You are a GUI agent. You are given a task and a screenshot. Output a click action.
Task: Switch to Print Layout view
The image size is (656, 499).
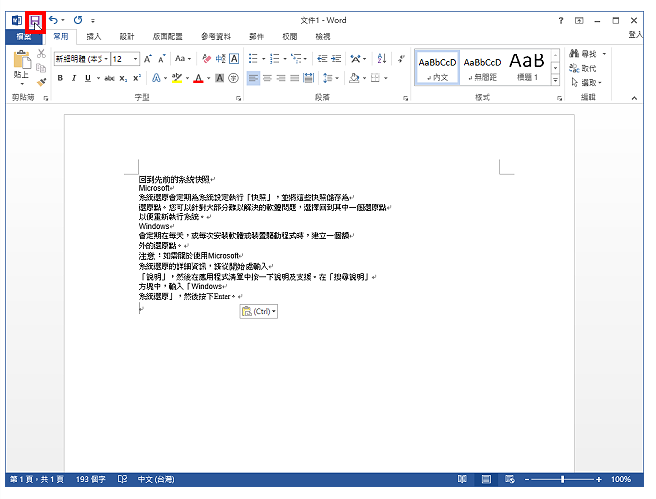pyautogui.click(x=486, y=479)
